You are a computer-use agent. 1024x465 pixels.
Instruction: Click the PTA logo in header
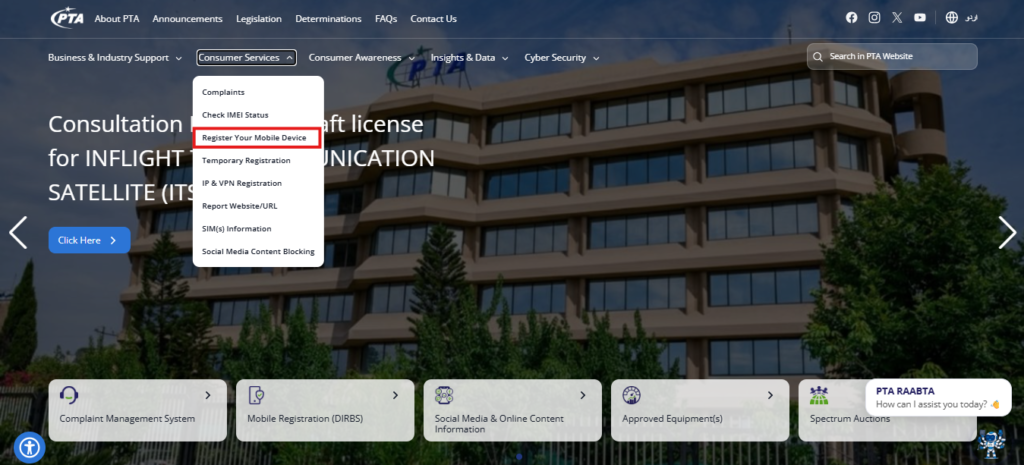[67, 18]
